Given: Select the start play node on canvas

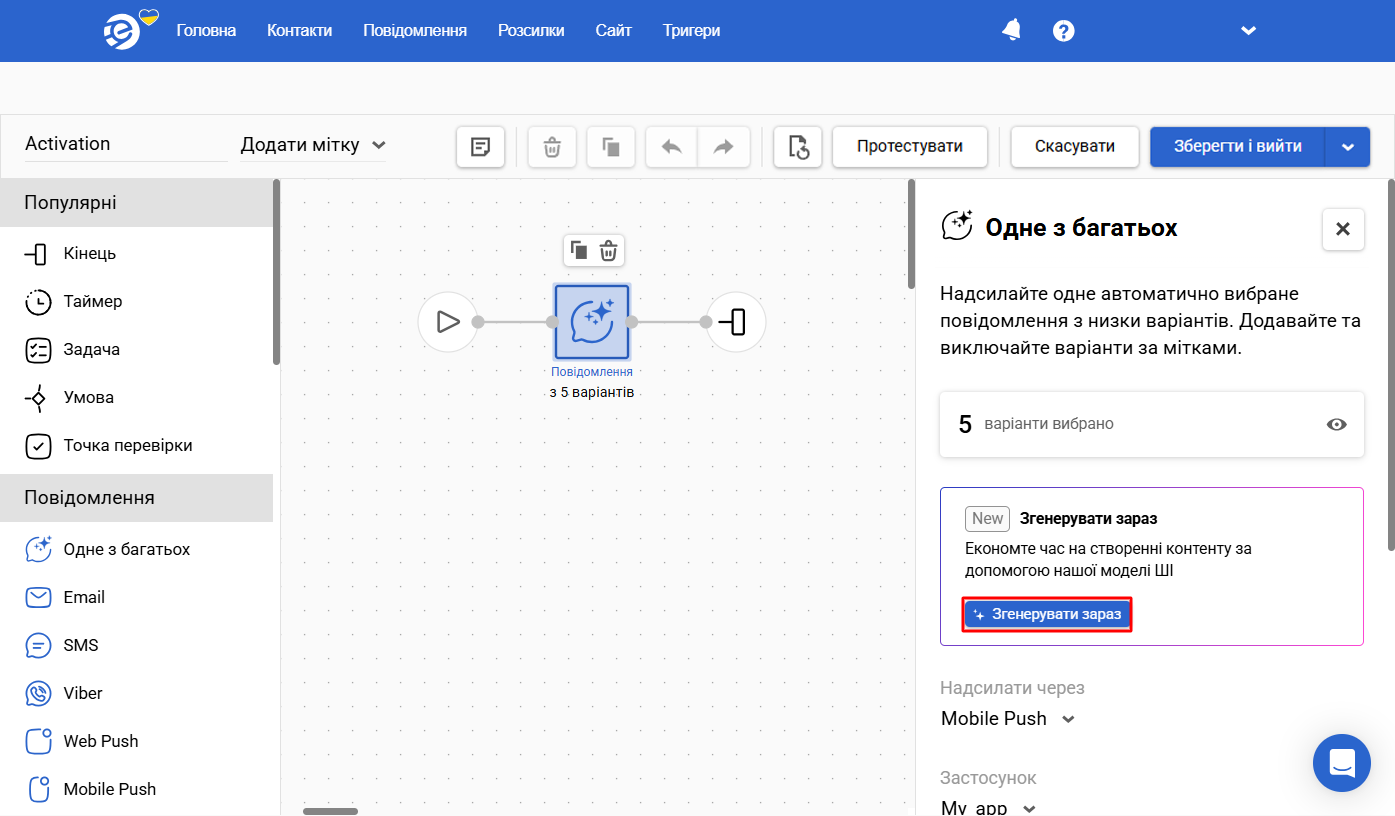Looking at the screenshot, I should click(x=448, y=322).
